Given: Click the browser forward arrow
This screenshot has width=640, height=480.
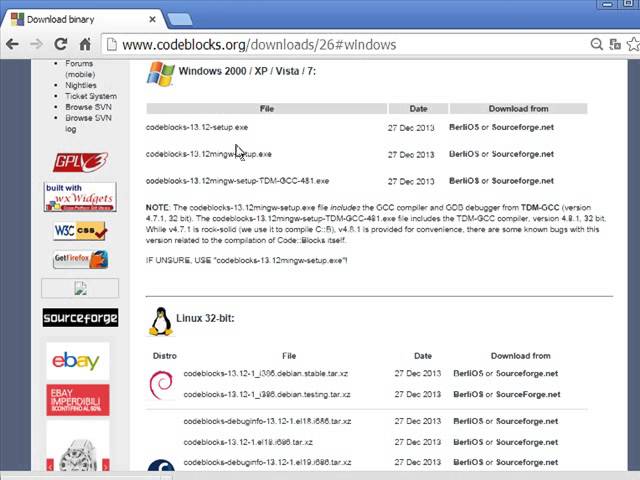Looking at the screenshot, I should tap(37, 44).
